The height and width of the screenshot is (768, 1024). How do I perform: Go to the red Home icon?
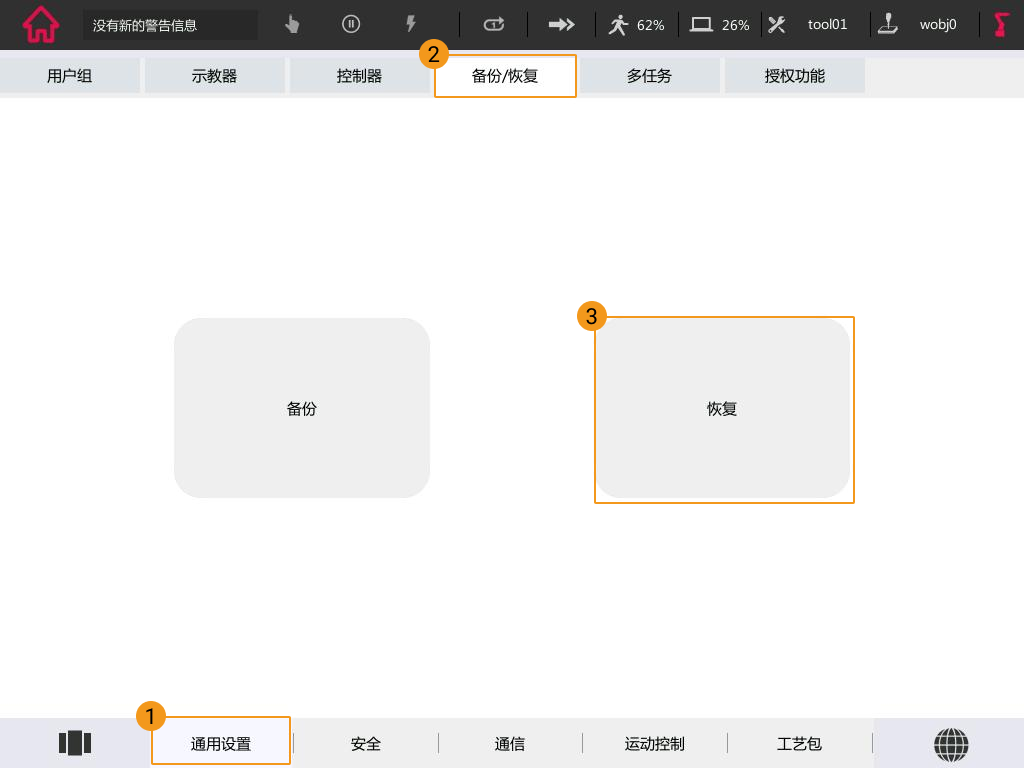point(40,25)
